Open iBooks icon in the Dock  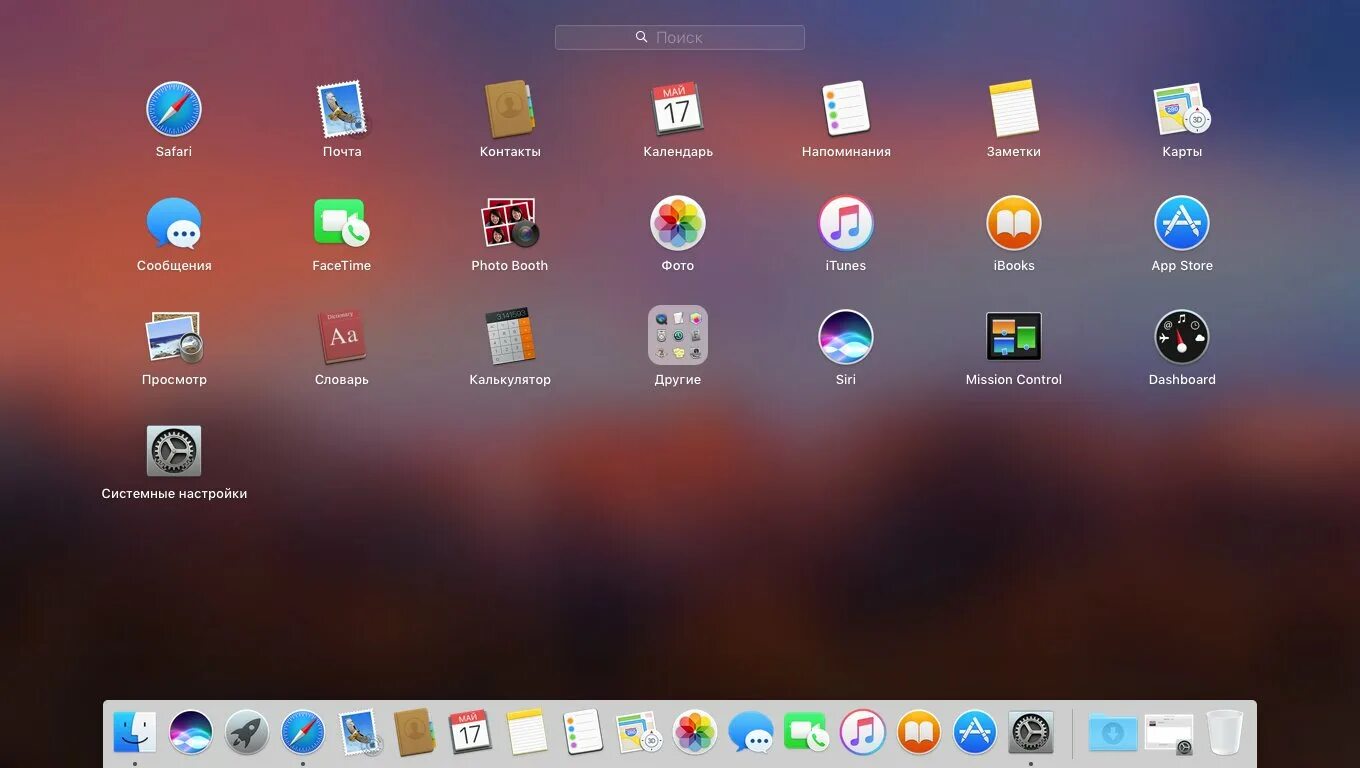(x=919, y=733)
